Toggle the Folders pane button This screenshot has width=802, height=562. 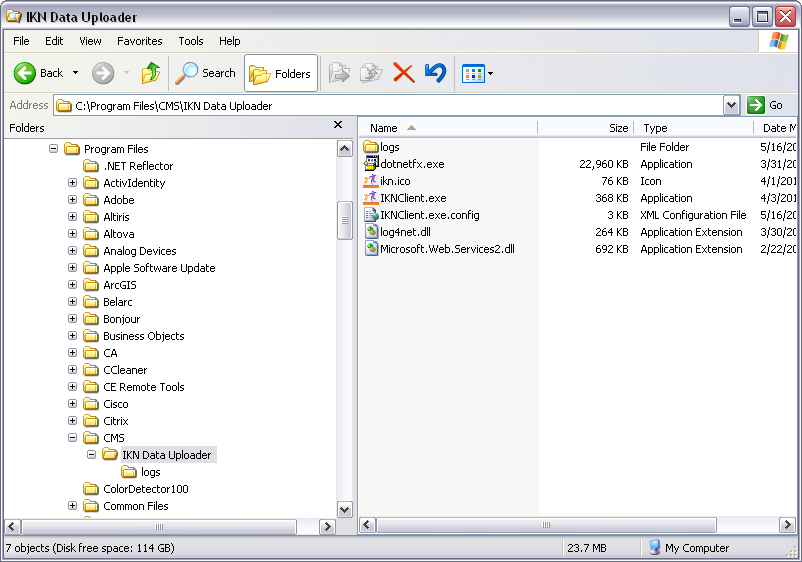coord(280,73)
